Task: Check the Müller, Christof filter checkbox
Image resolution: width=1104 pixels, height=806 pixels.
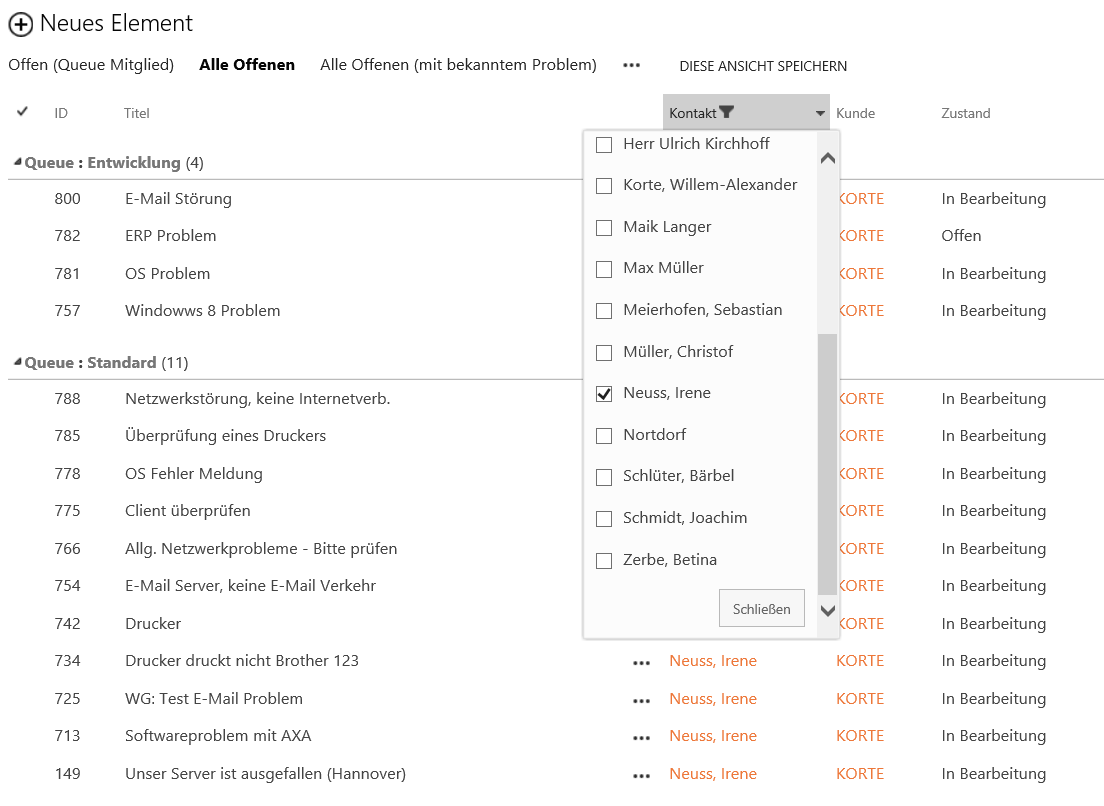Action: point(604,353)
